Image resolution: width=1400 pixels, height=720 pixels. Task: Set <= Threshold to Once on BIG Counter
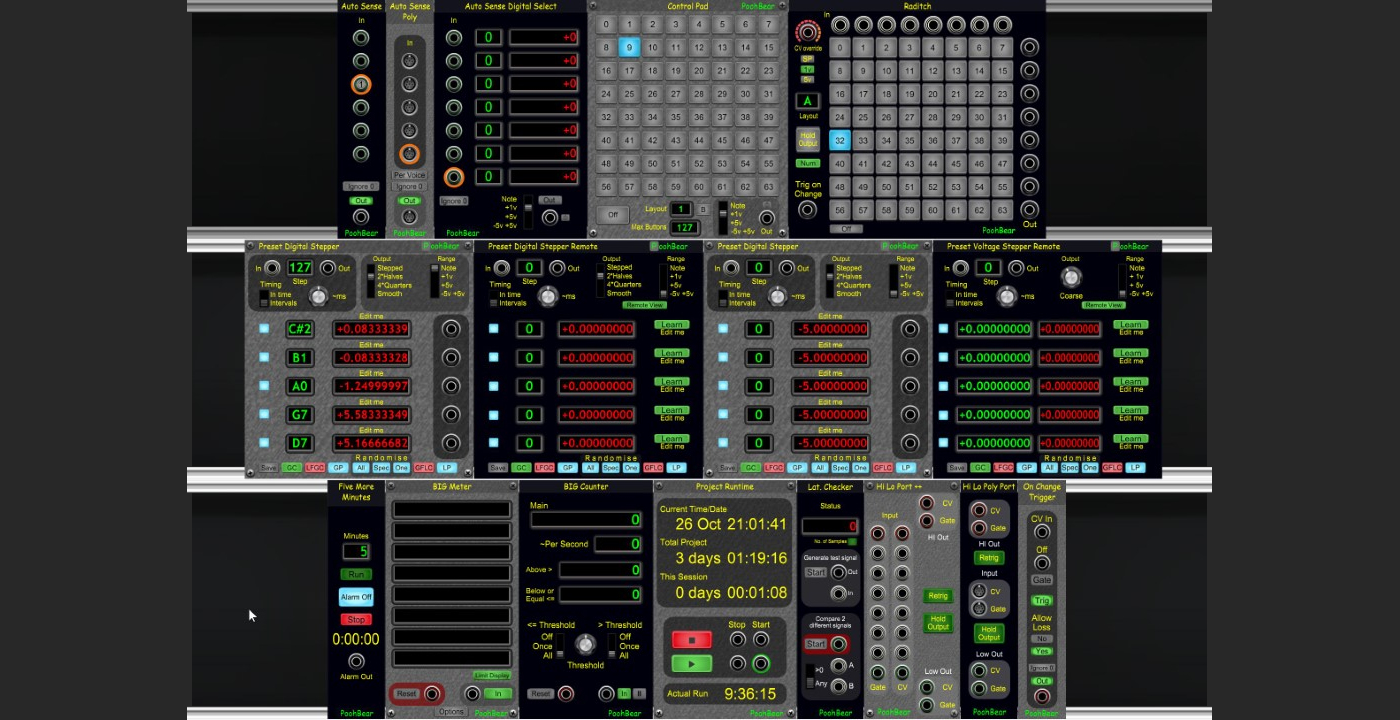tap(560, 647)
